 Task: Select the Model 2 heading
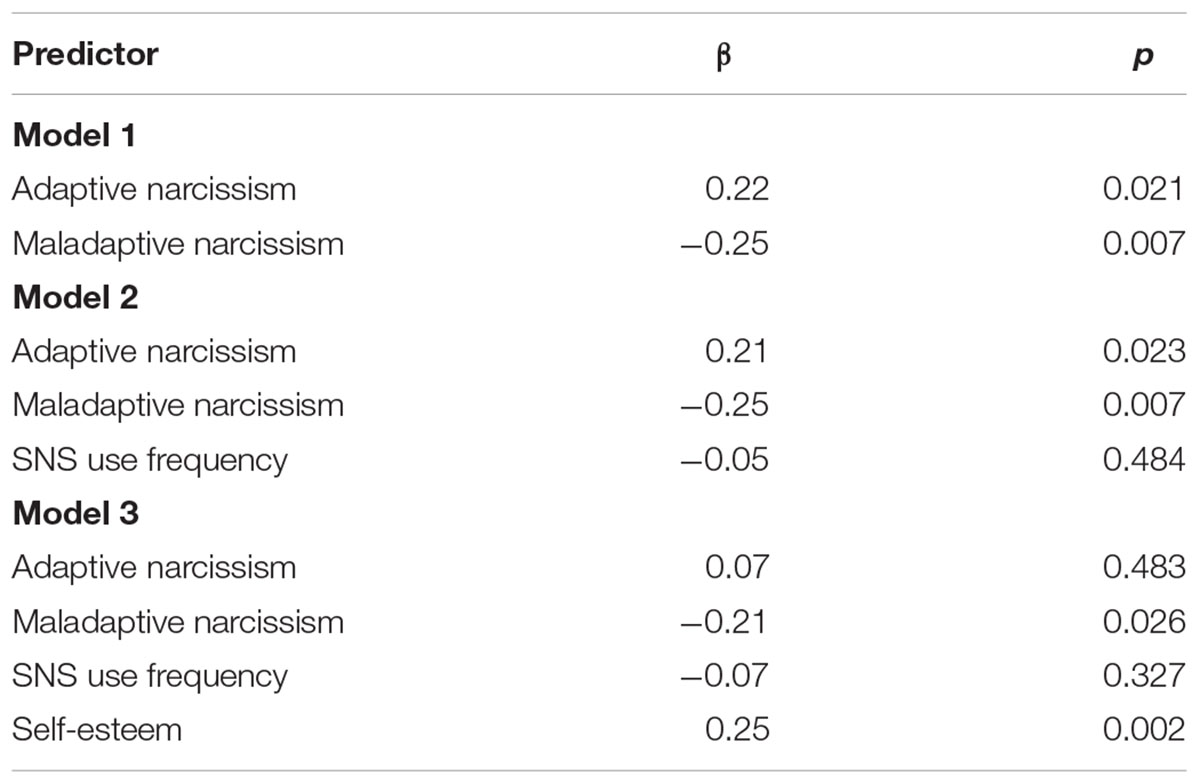(76, 297)
